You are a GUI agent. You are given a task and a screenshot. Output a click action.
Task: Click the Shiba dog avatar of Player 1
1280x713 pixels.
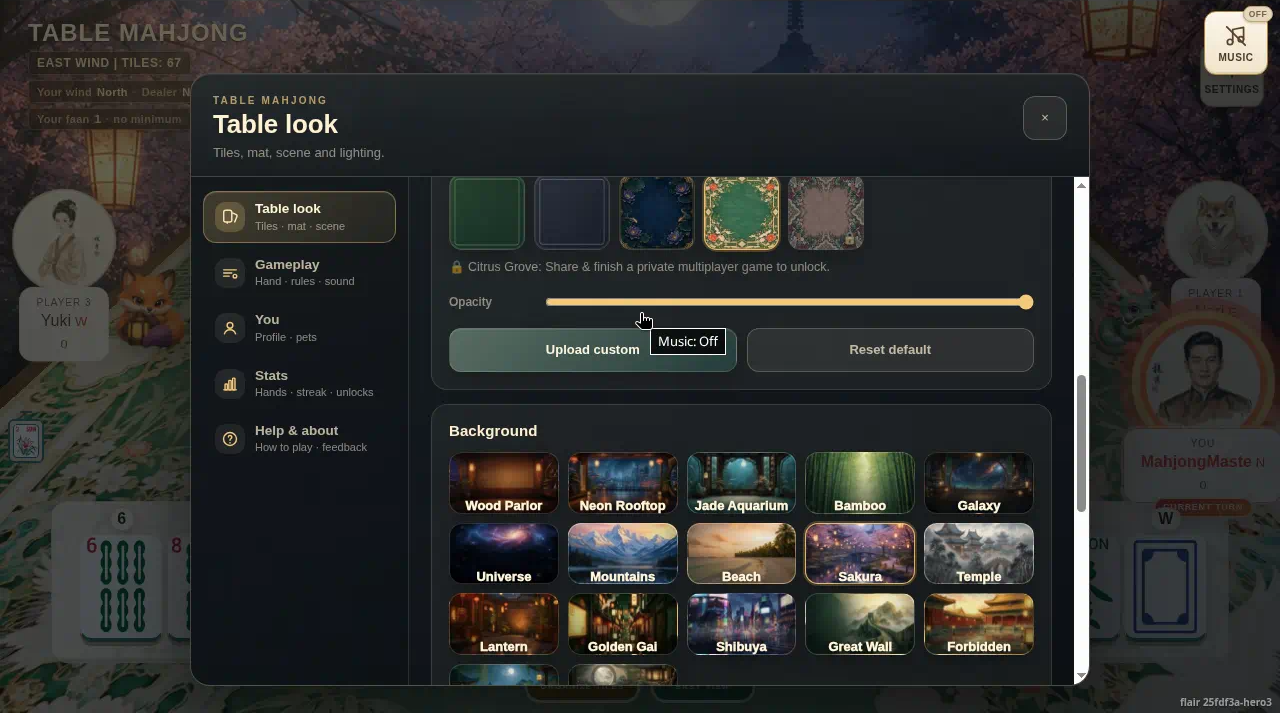(x=1216, y=232)
